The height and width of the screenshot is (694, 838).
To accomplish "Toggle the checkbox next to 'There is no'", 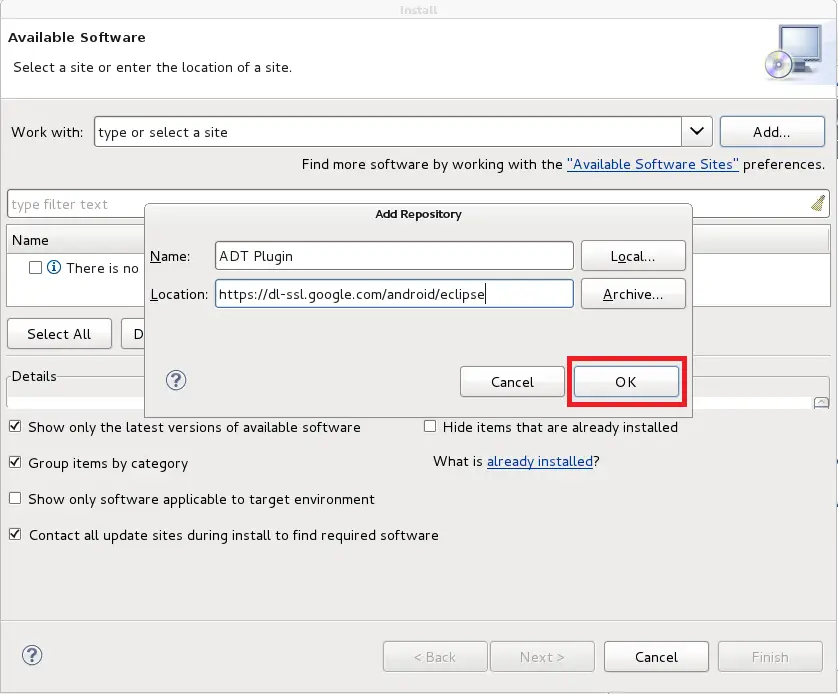I will click(35, 268).
